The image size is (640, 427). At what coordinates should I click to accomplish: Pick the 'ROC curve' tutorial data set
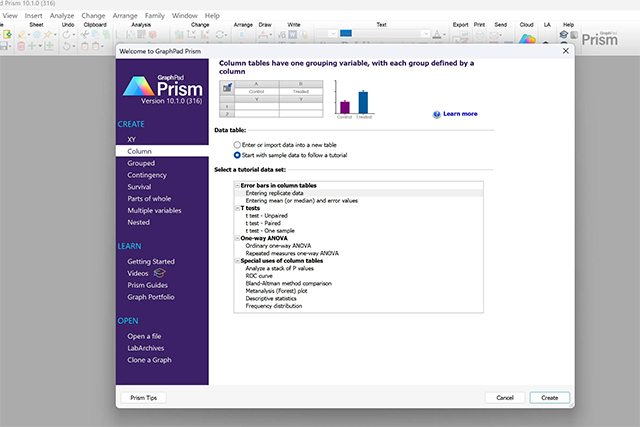point(262,276)
